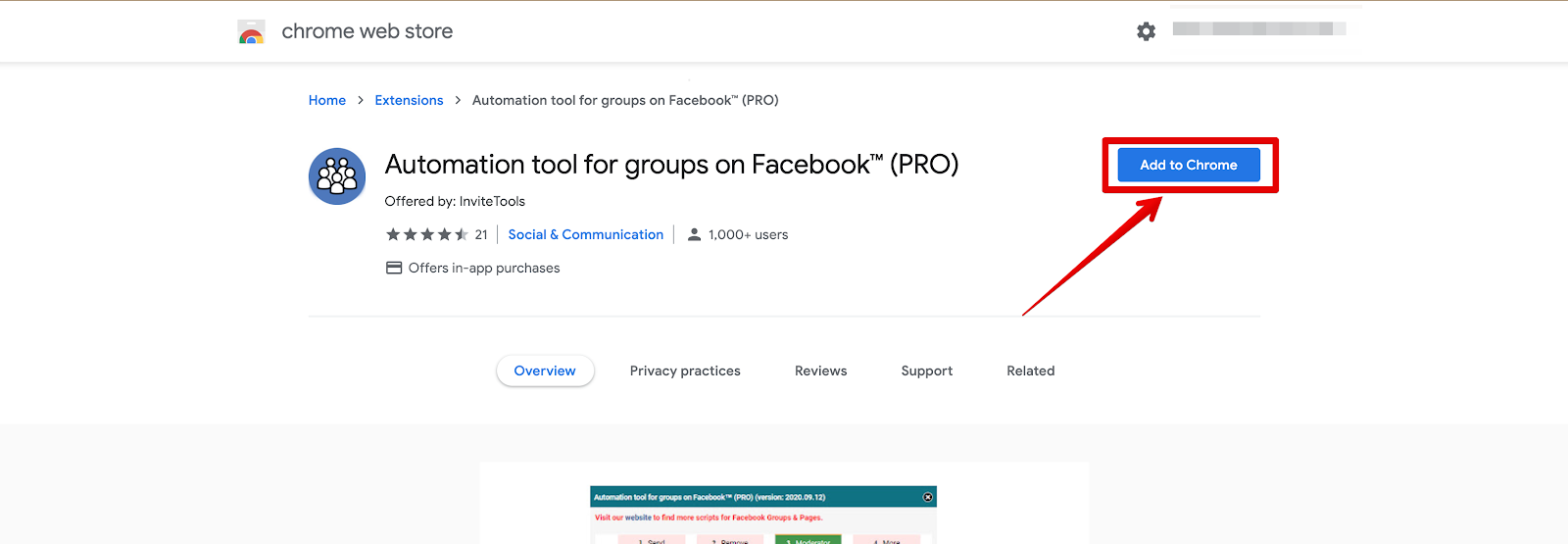Viewport: 1568px width, 544px height.
Task: Open the Extensions breadcrumb link
Action: point(409,100)
